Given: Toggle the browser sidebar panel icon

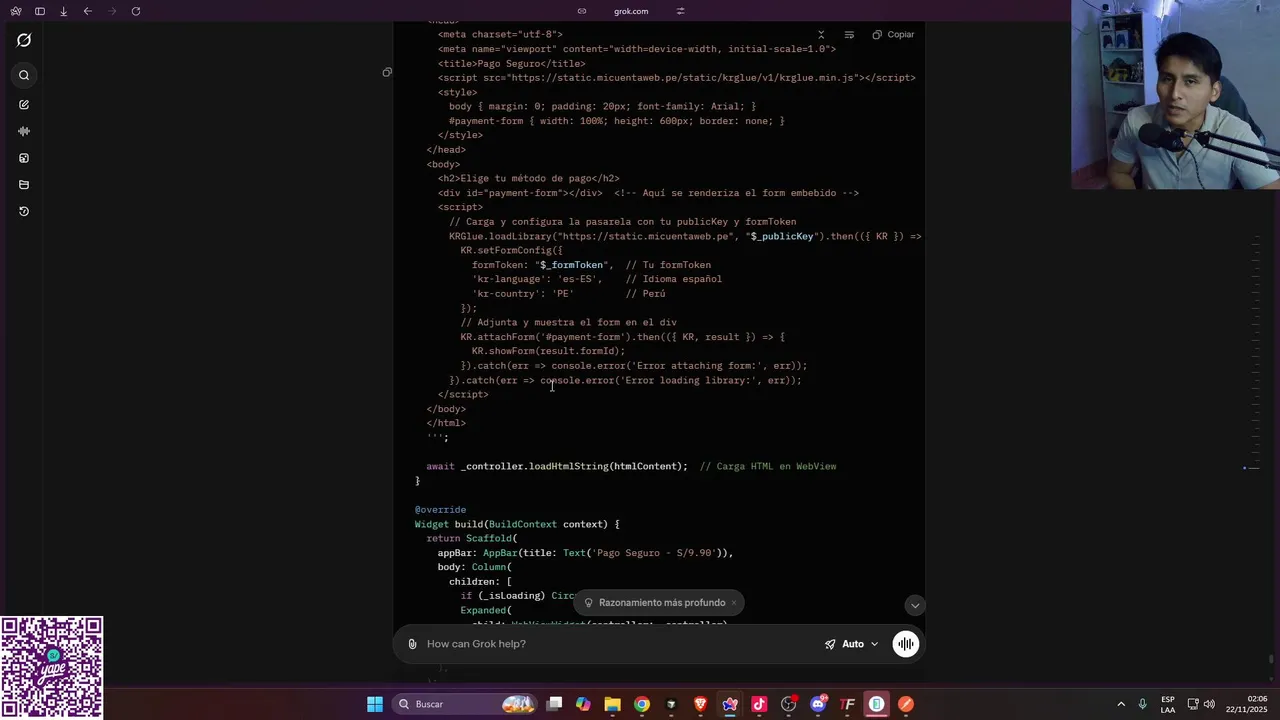Looking at the screenshot, I should click(40, 11).
